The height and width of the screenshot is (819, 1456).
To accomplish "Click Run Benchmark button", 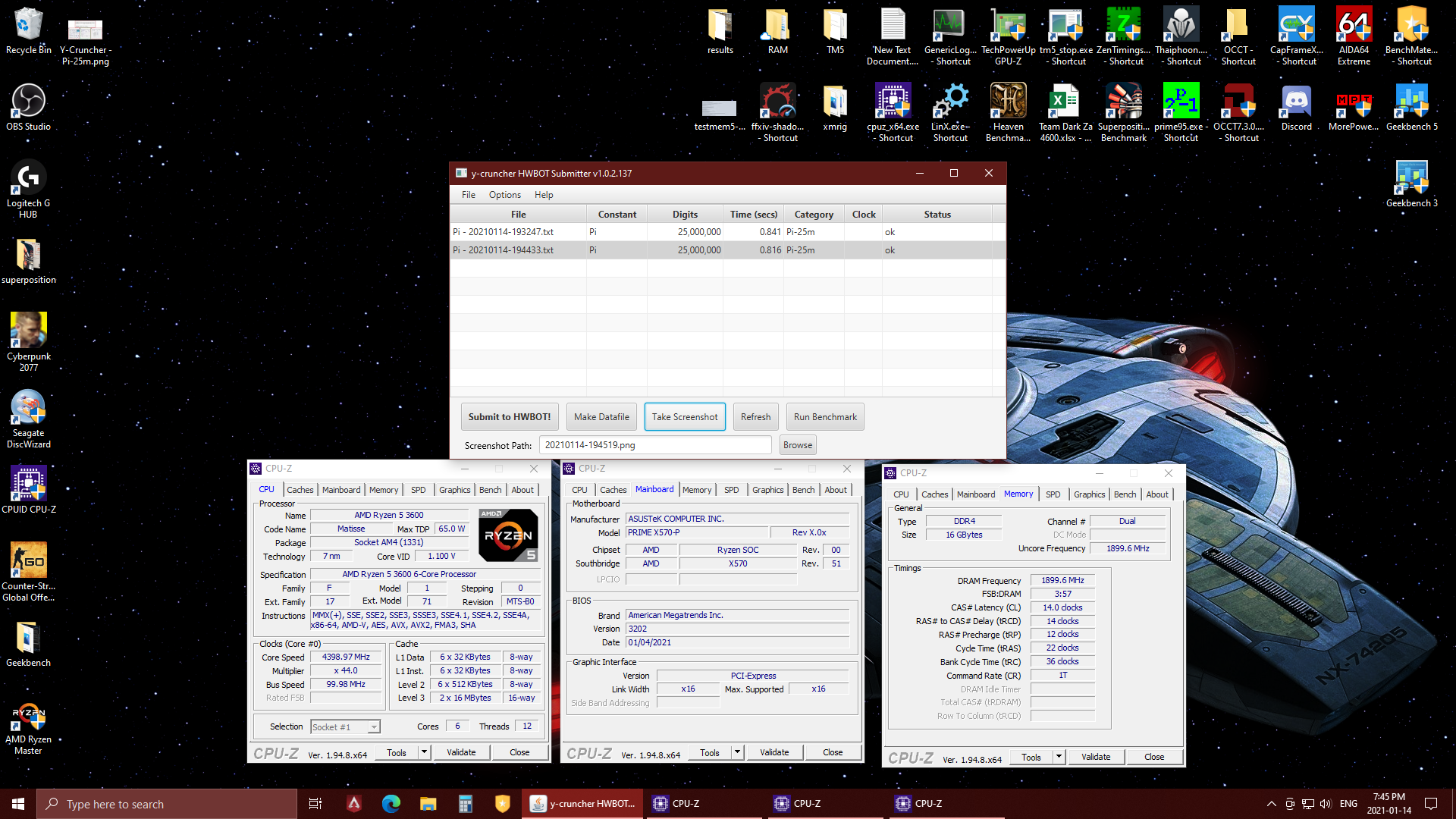I will tap(825, 417).
